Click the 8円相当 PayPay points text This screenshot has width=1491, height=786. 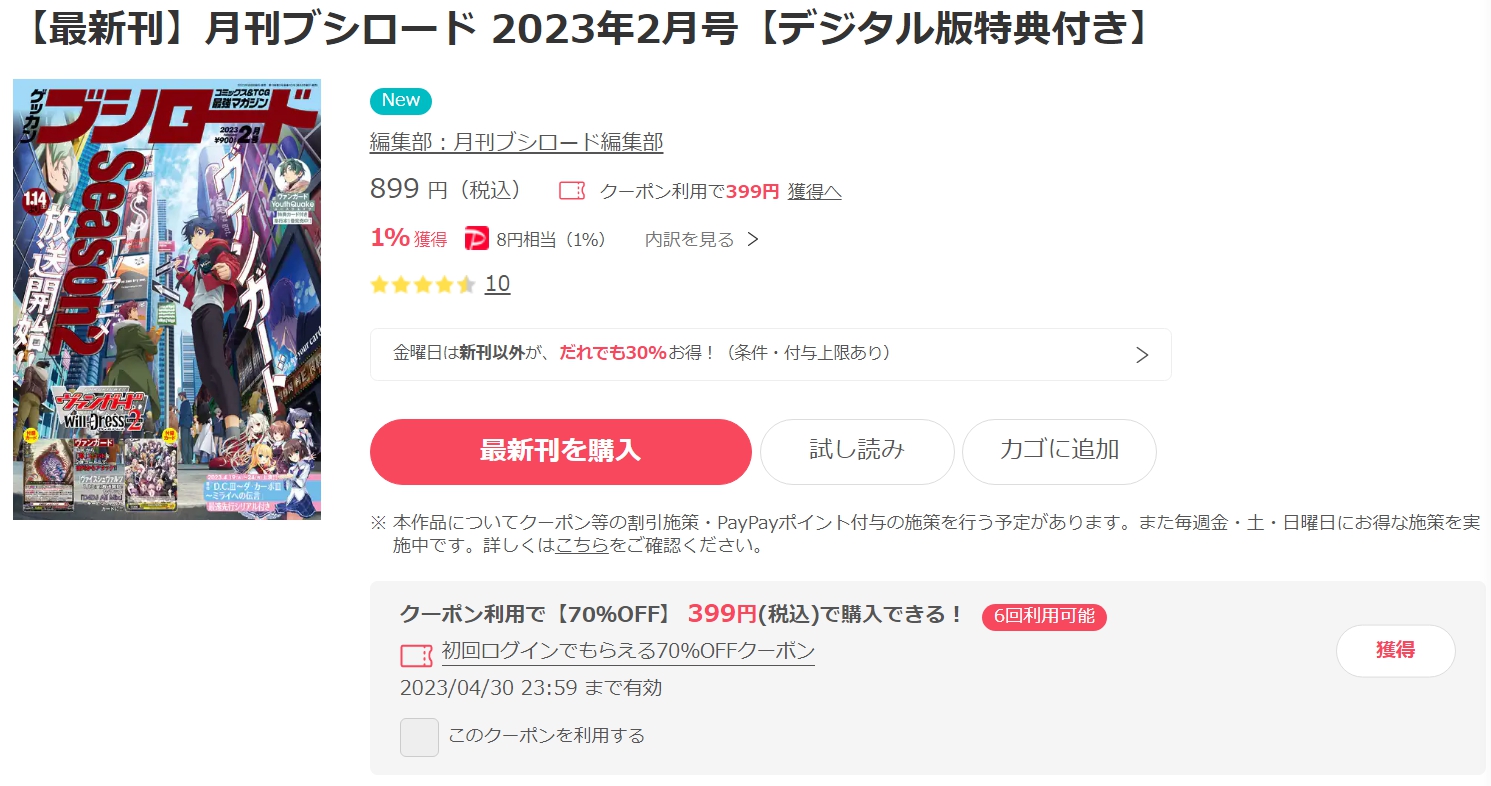click(551, 240)
